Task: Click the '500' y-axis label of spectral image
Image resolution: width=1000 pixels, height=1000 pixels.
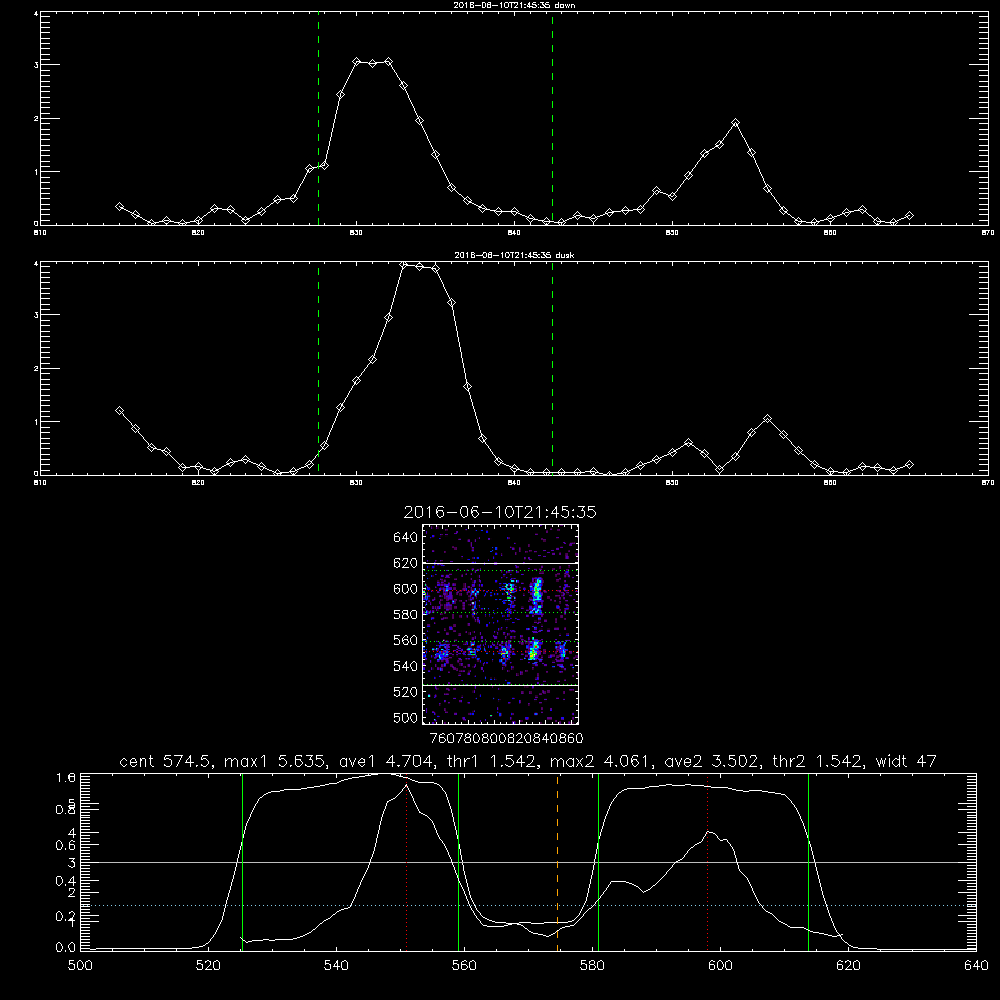Action: [x=405, y=717]
